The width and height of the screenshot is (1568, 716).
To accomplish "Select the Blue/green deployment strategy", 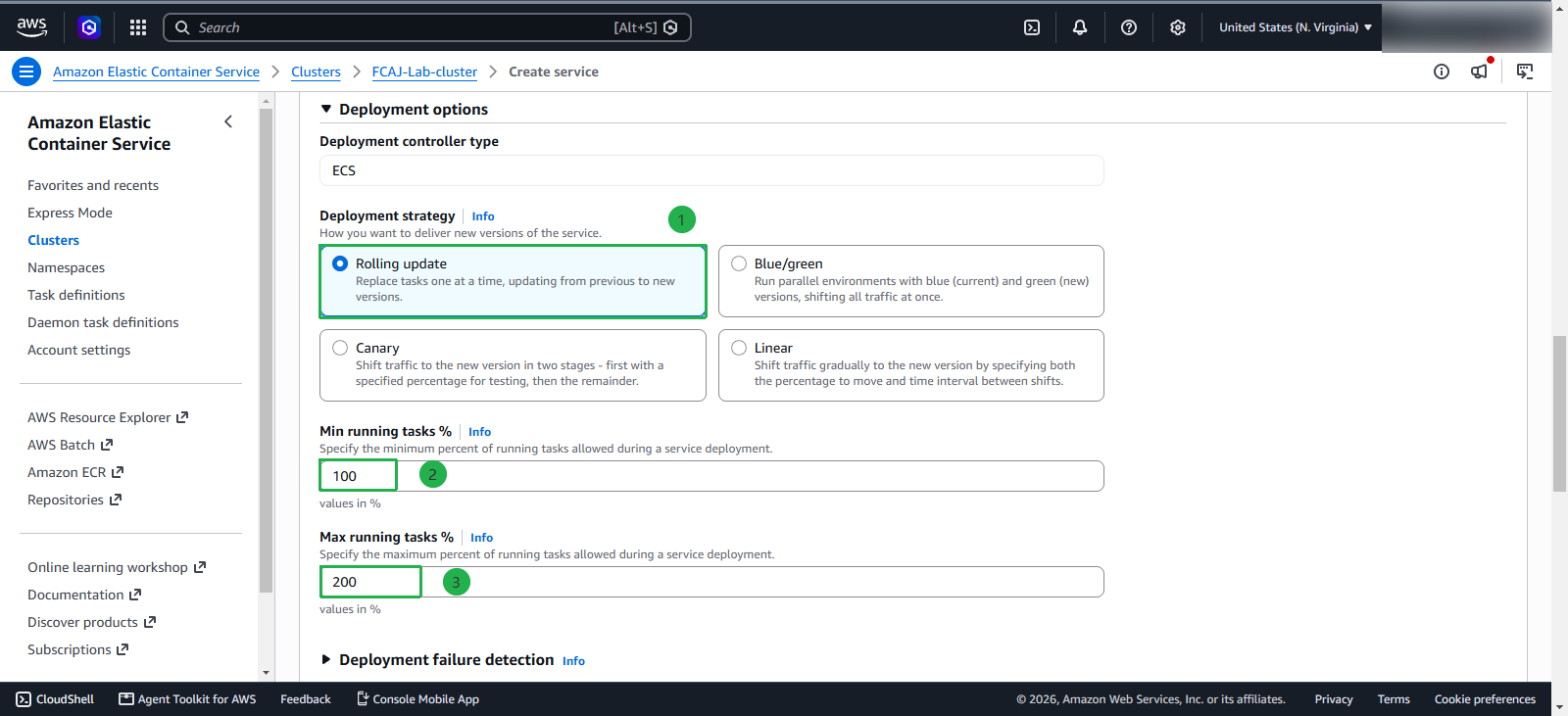I will click(911, 281).
